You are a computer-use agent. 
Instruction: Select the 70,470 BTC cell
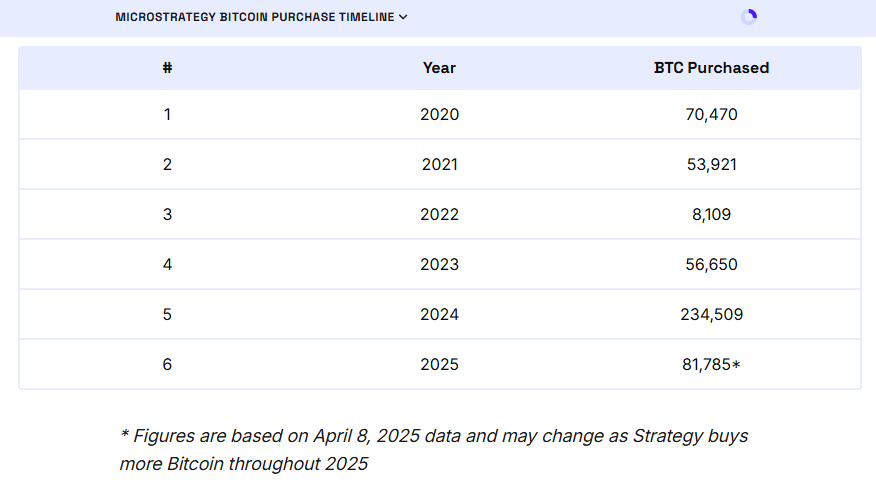(x=711, y=115)
